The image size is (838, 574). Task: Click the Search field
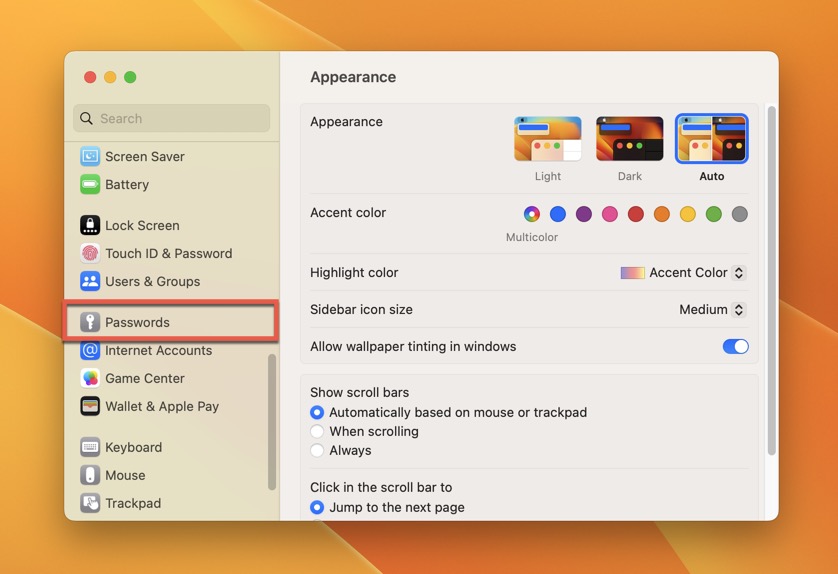coord(172,118)
